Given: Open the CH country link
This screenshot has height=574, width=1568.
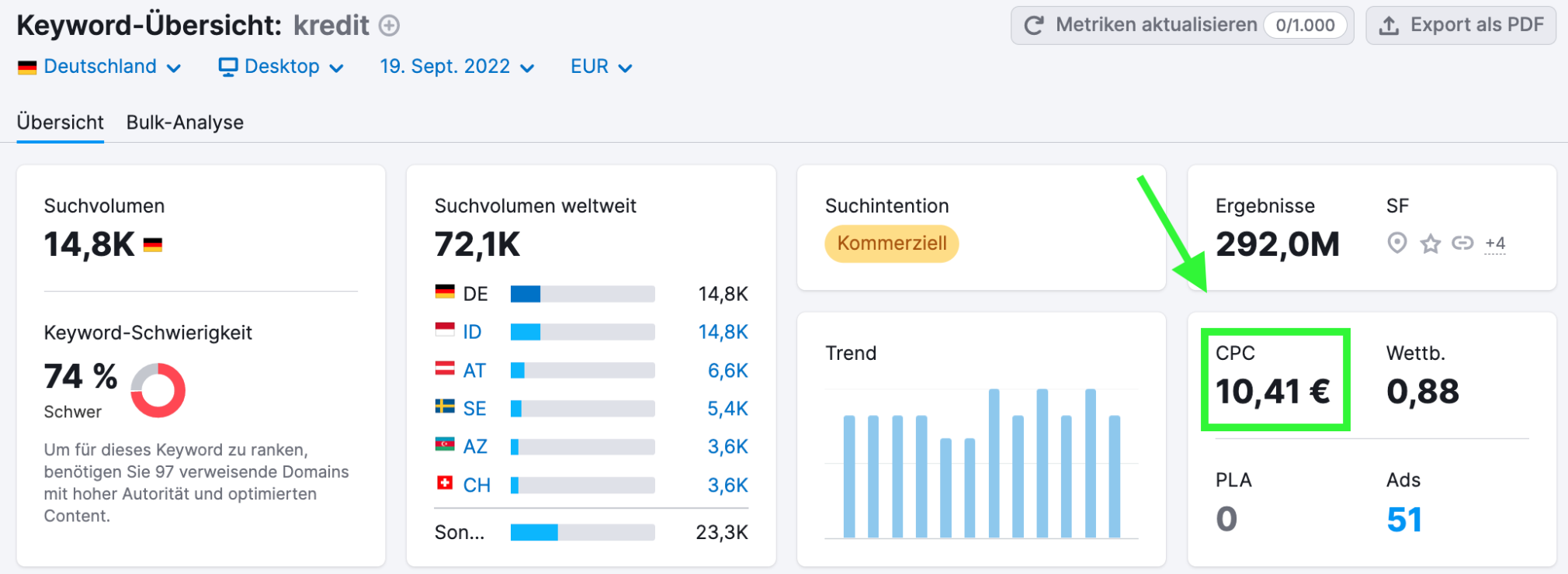Looking at the screenshot, I should click(x=477, y=486).
